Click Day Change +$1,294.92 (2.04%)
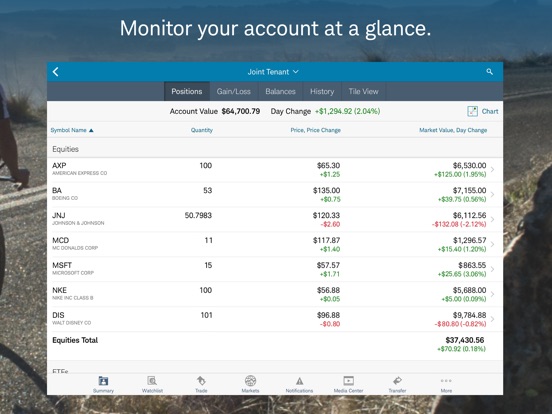The width and height of the screenshot is (552, 414). tap(325, 111)
